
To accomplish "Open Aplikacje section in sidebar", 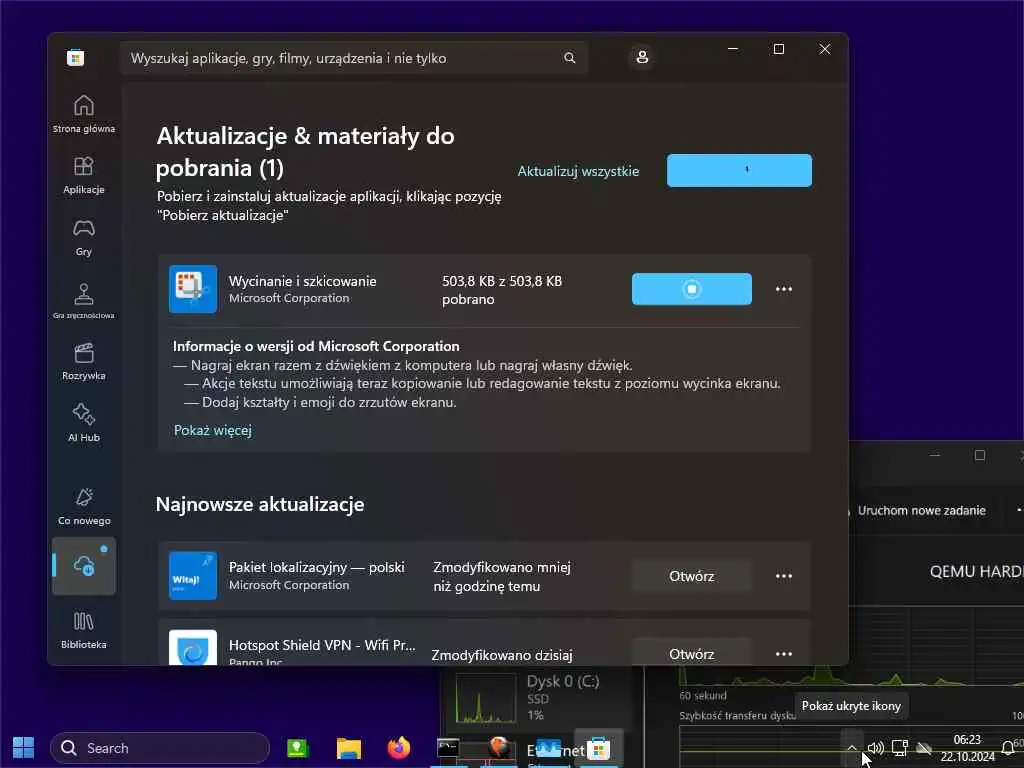I will pos(84,175).
